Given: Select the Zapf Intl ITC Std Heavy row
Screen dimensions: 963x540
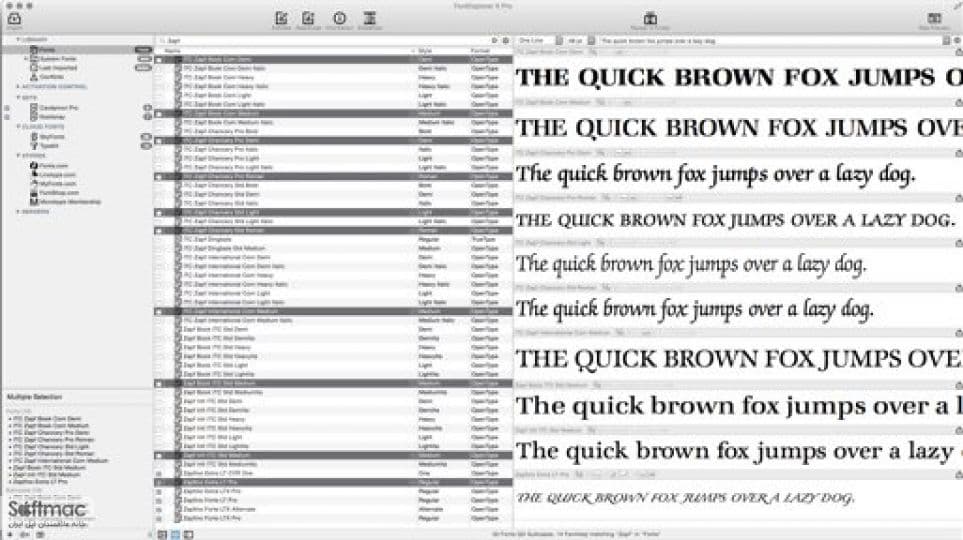Looking at the screenshot, I should pyautogui.click(x=333, y=420).
